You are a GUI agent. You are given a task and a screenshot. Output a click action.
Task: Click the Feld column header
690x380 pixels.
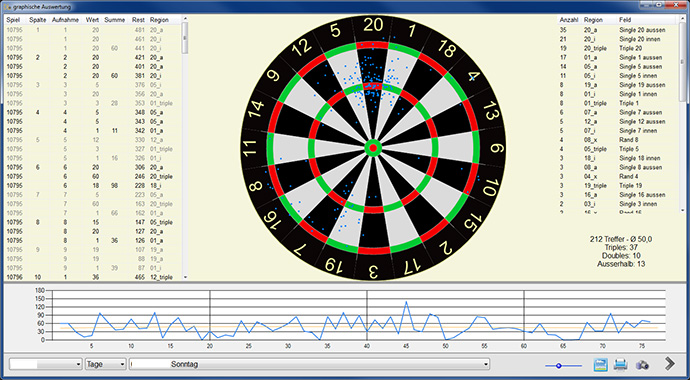click(x=625, y=20)
